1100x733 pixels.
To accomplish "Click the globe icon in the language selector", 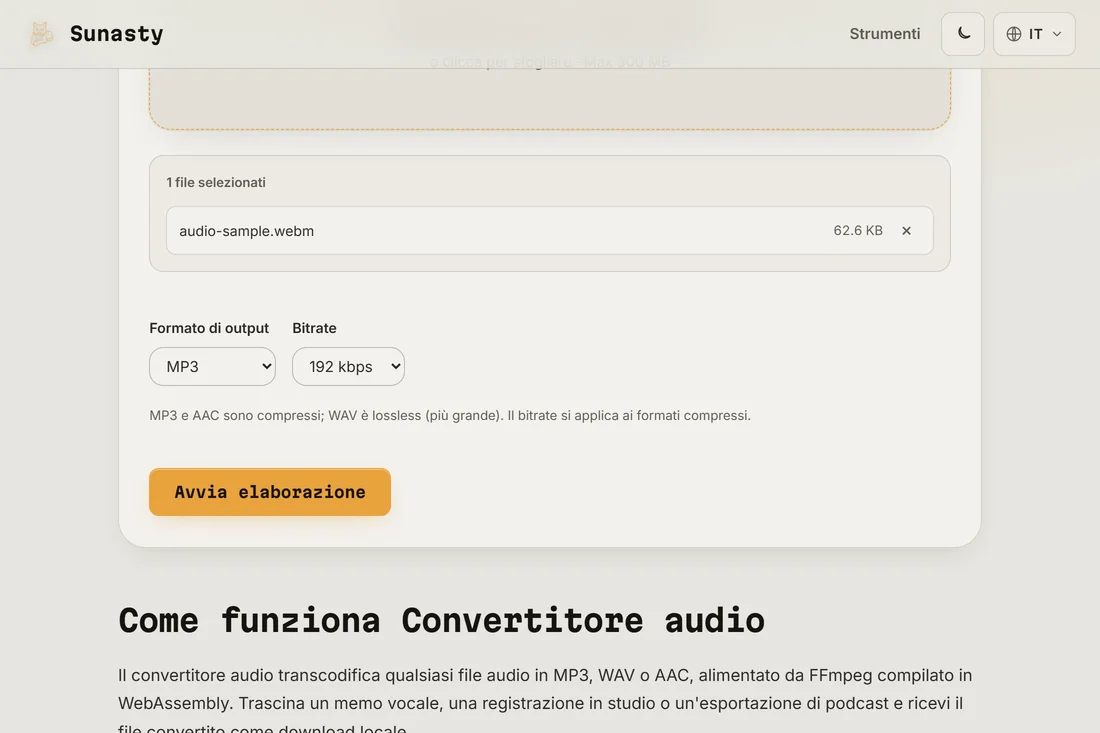I will [x=1014, y=34].
